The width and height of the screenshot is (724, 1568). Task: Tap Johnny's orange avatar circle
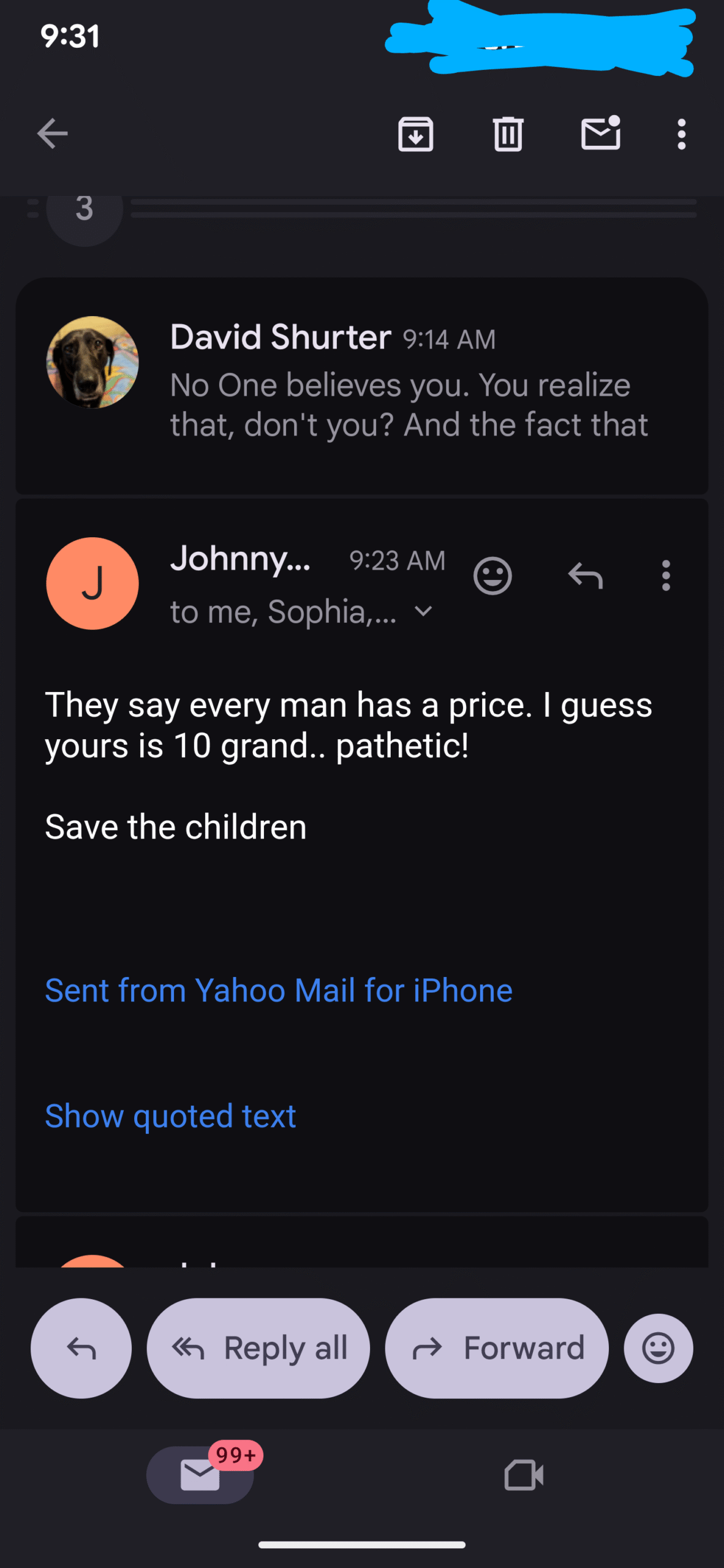(92, 583)
